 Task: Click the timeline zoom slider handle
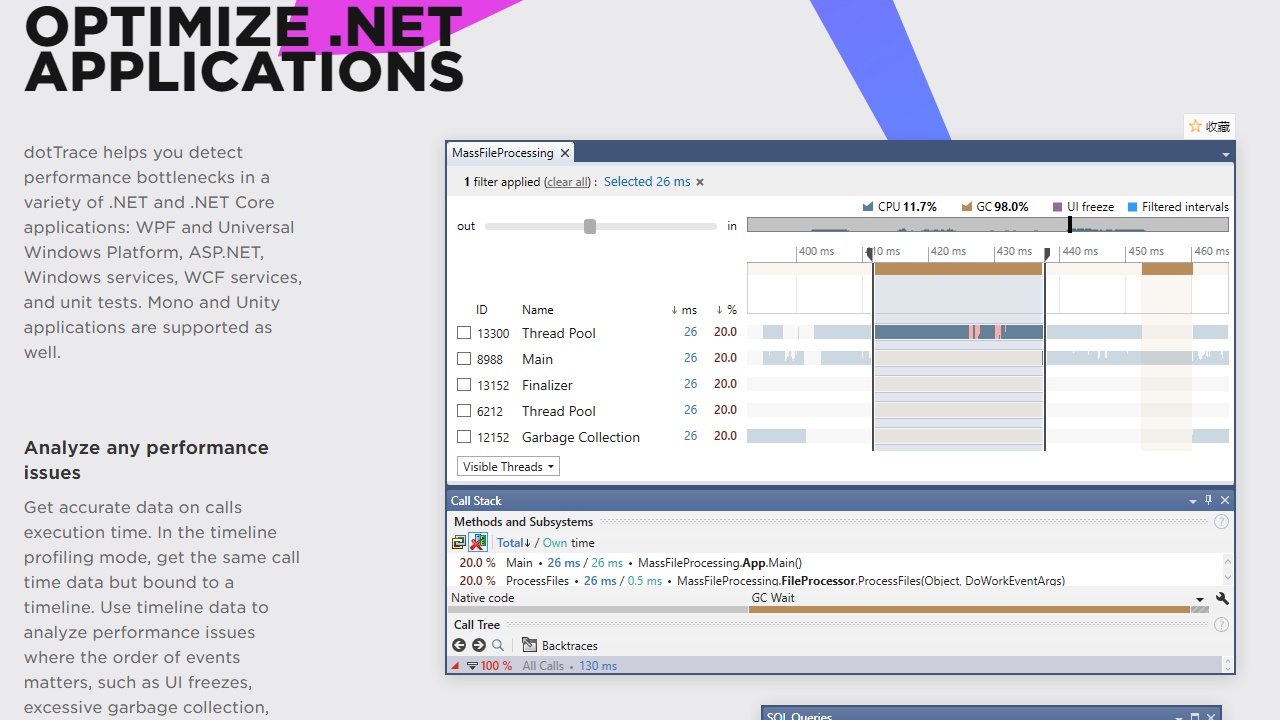click(590, 227)
